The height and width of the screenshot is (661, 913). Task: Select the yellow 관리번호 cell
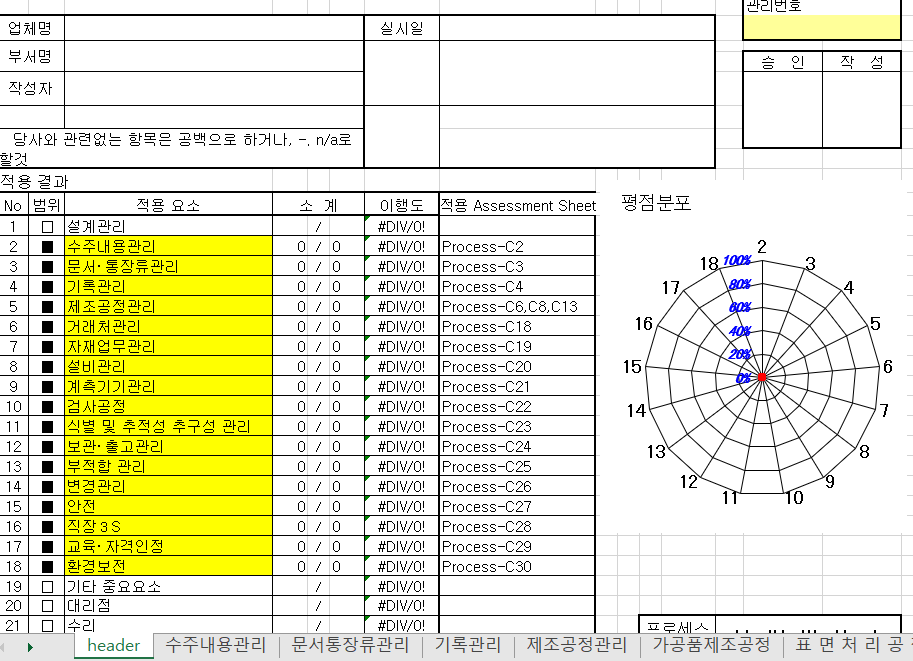822,27
